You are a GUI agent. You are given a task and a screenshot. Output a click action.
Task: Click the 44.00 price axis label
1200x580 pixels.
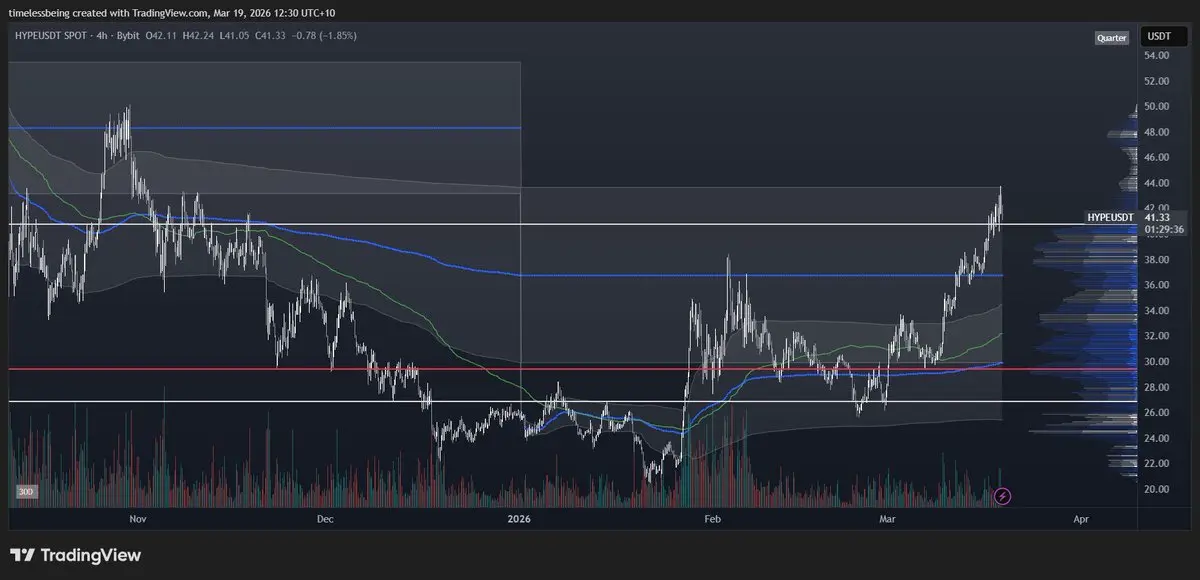[1157, 183]
